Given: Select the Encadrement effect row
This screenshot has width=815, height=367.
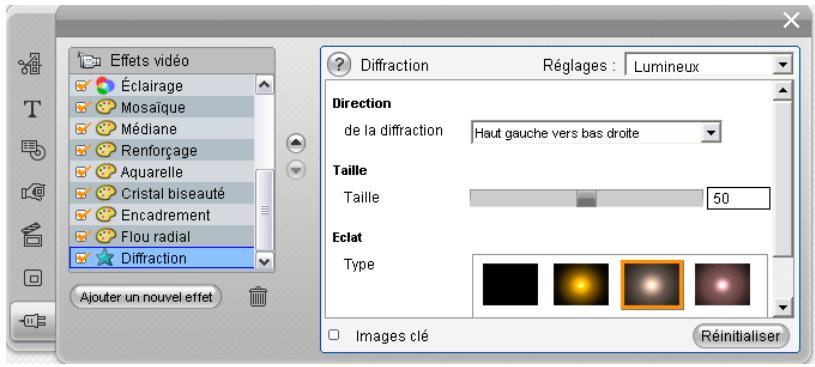Looking at the screenshot, I should 162,215.
